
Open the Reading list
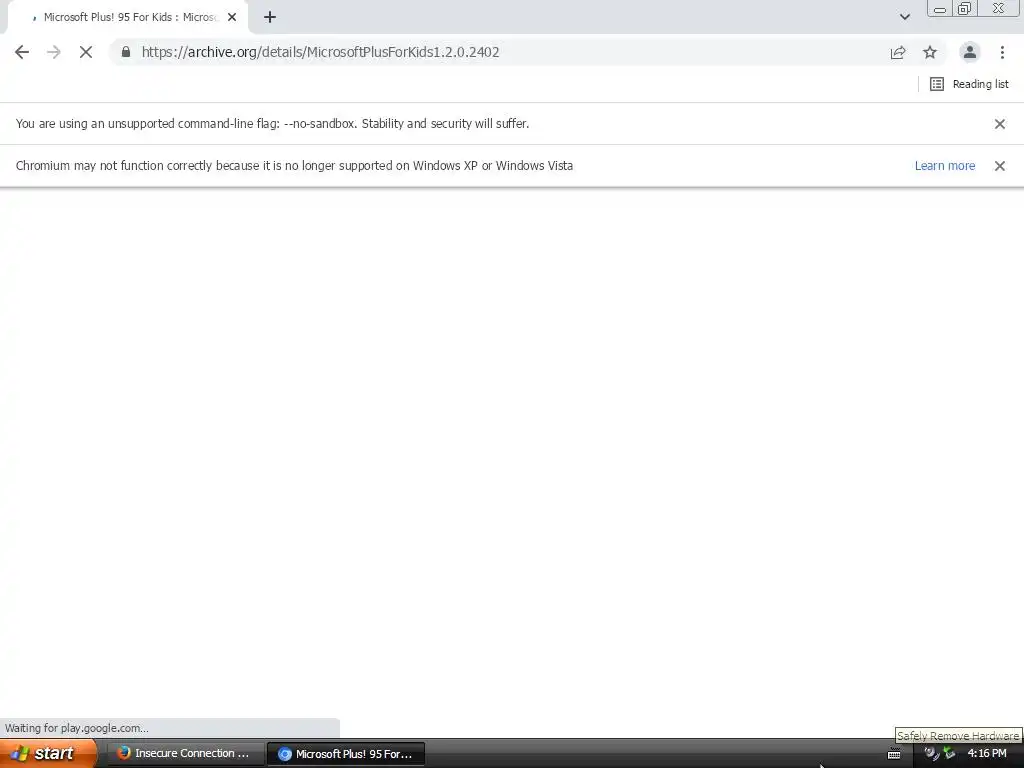pos(969,84)
